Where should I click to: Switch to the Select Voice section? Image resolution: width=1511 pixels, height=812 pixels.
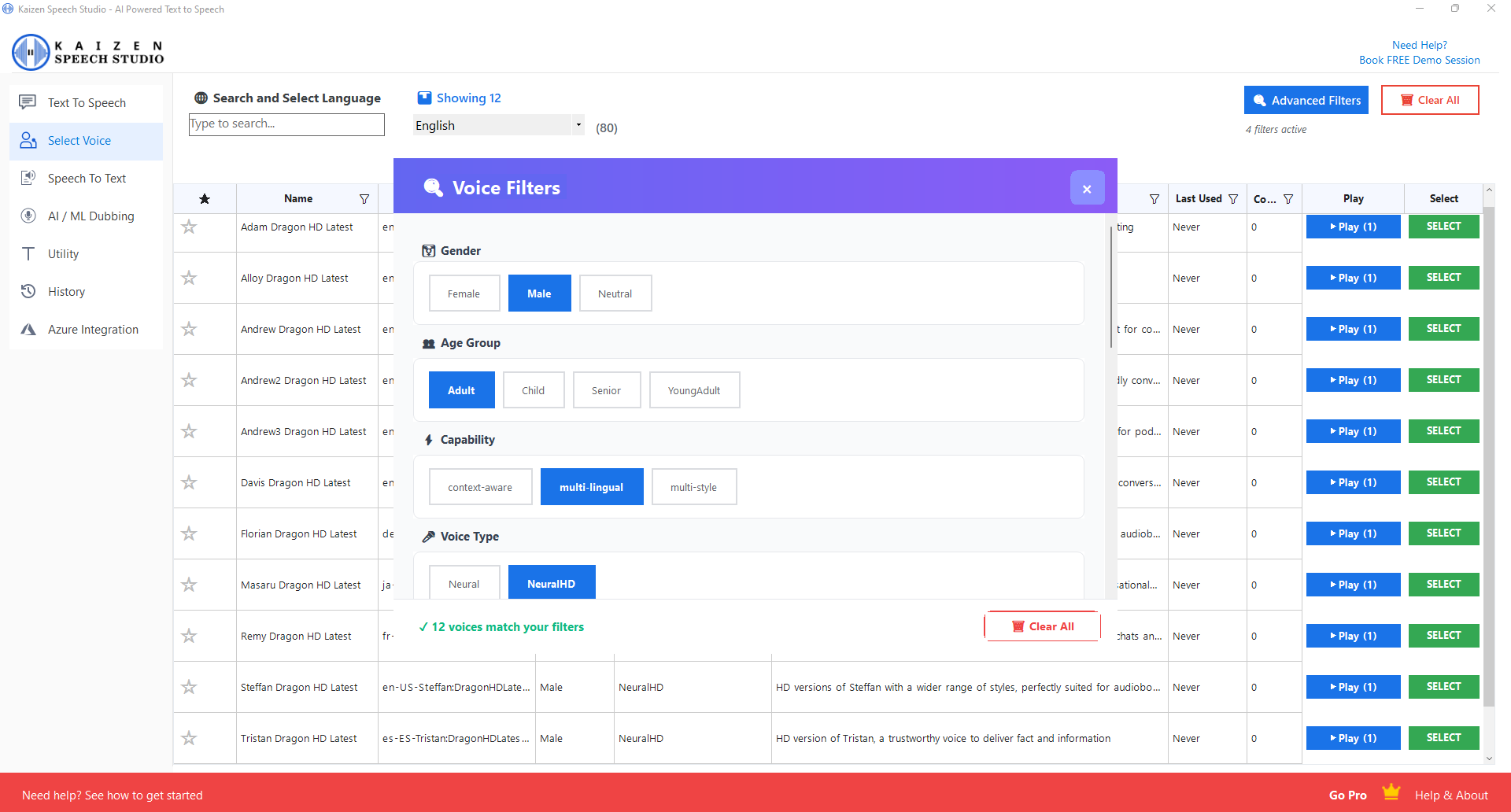tap(79, 140)
